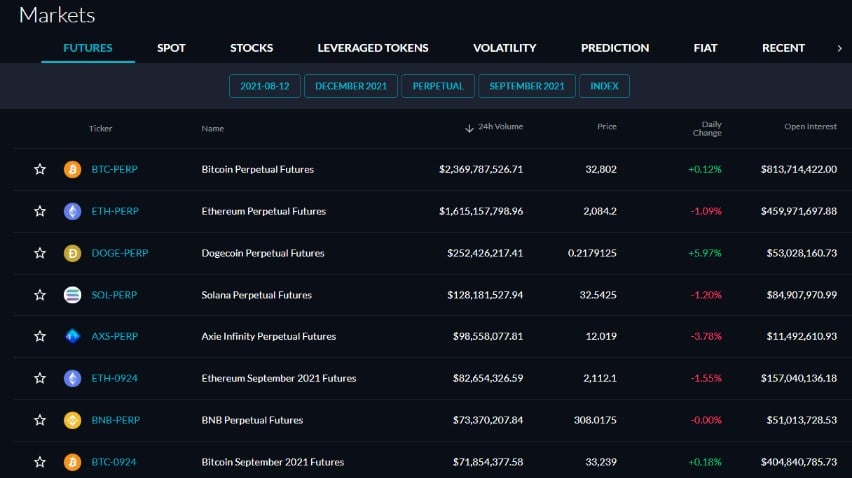Sort by the Ticker column header
The image size is (852, 478).
[101, 129]
